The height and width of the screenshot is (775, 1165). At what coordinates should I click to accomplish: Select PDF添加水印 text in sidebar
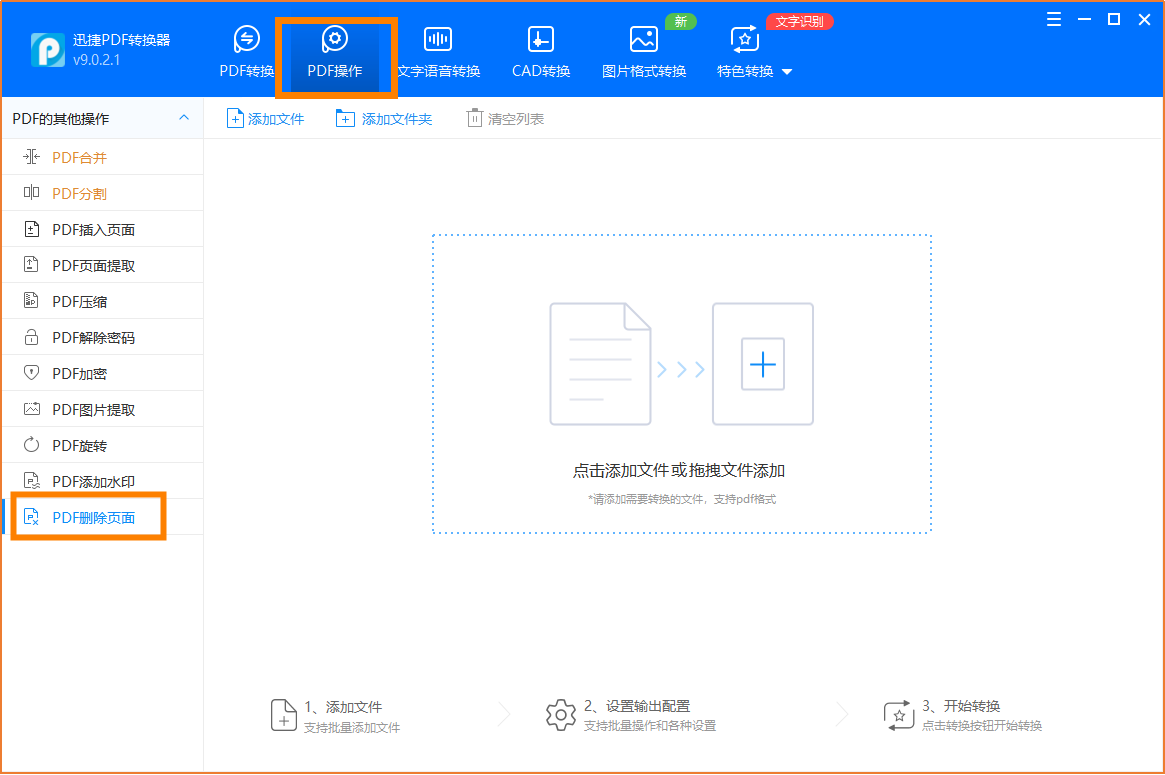coord(94,481)
